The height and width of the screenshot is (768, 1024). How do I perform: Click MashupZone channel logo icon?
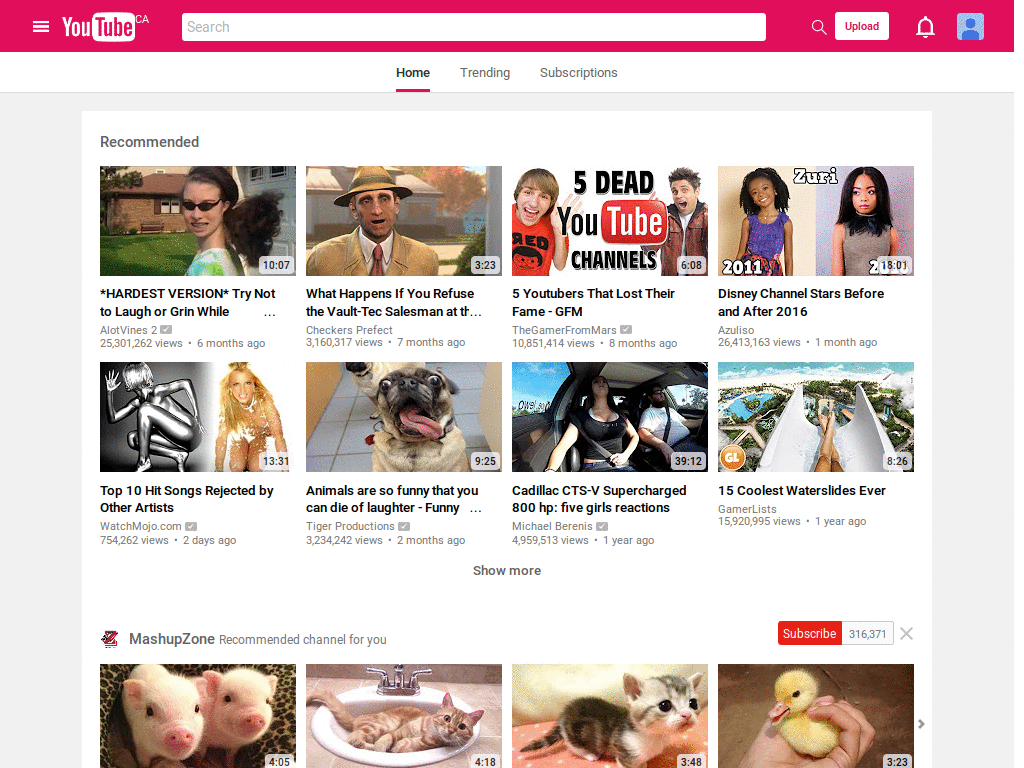110,639
